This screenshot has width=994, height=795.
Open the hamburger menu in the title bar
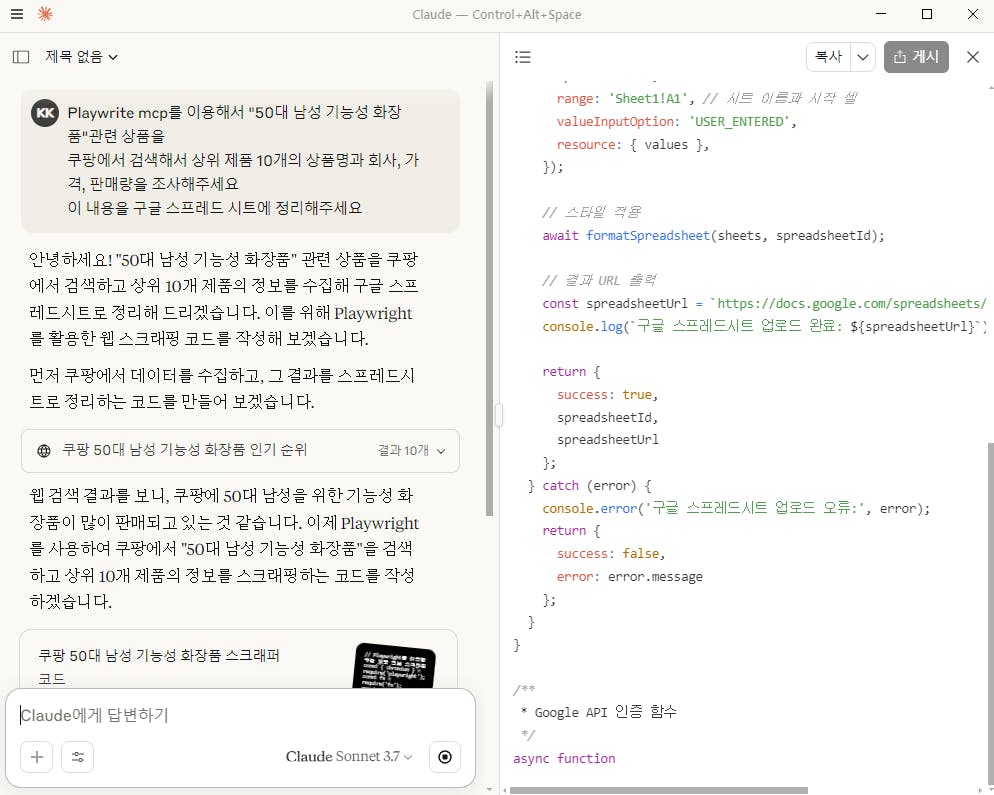pos(17,14)
